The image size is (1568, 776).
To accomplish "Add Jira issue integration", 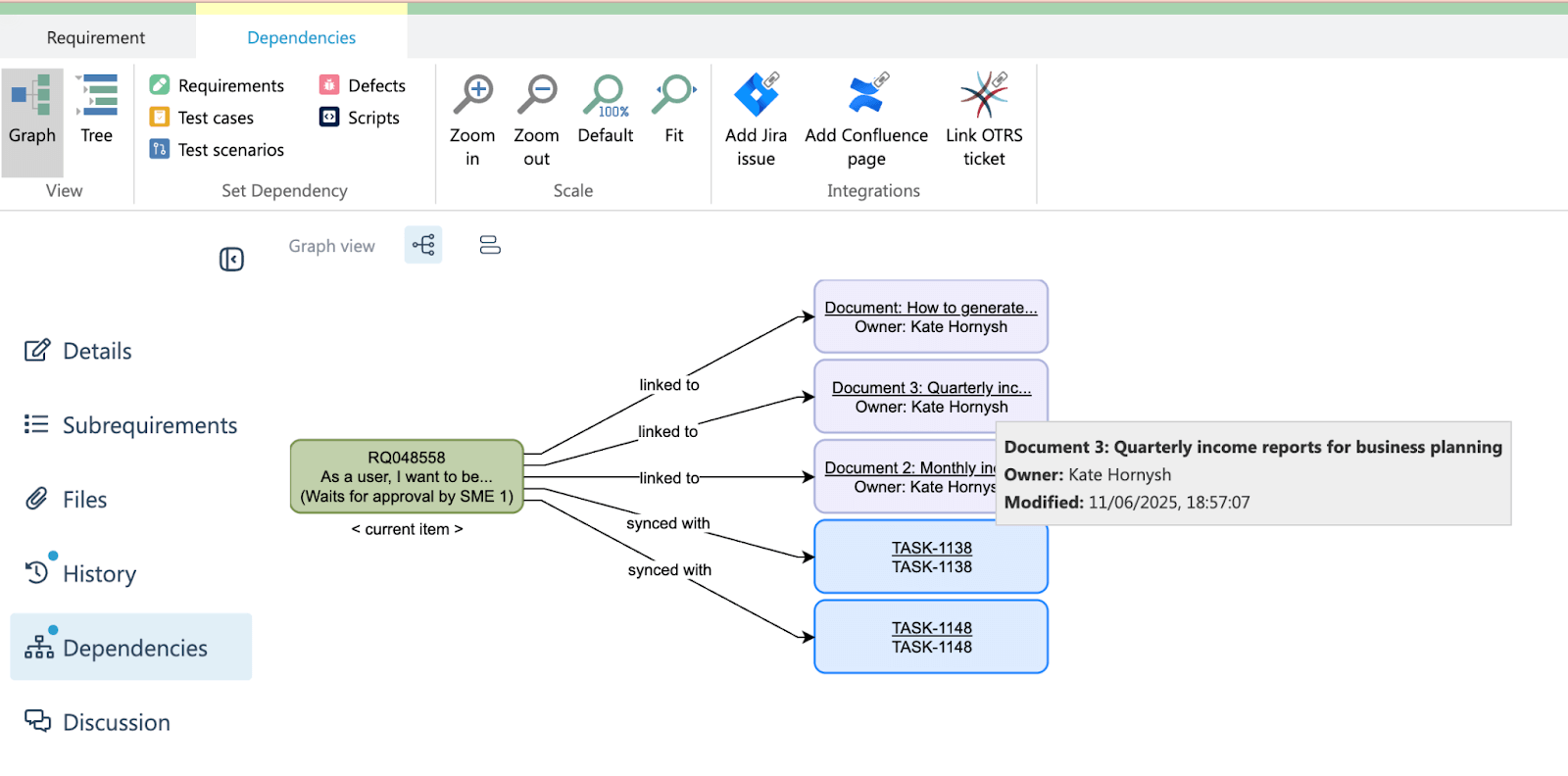I will 756,95.
